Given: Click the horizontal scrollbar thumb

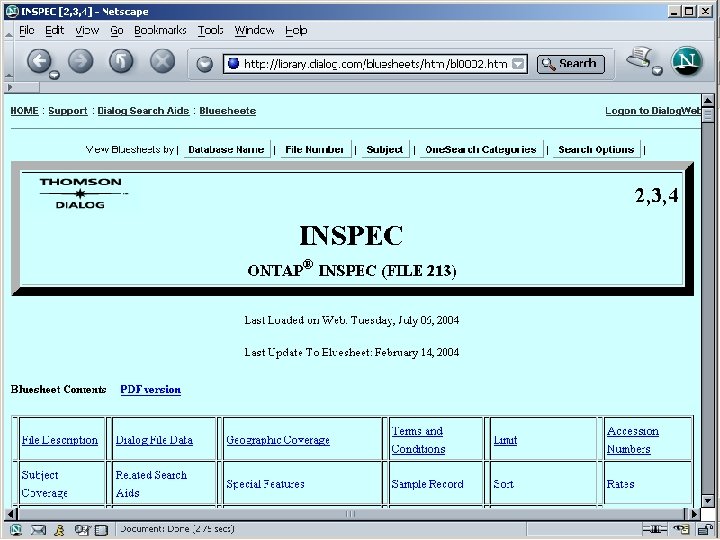Looking at the screenshot, I should [x=350, y=513].
